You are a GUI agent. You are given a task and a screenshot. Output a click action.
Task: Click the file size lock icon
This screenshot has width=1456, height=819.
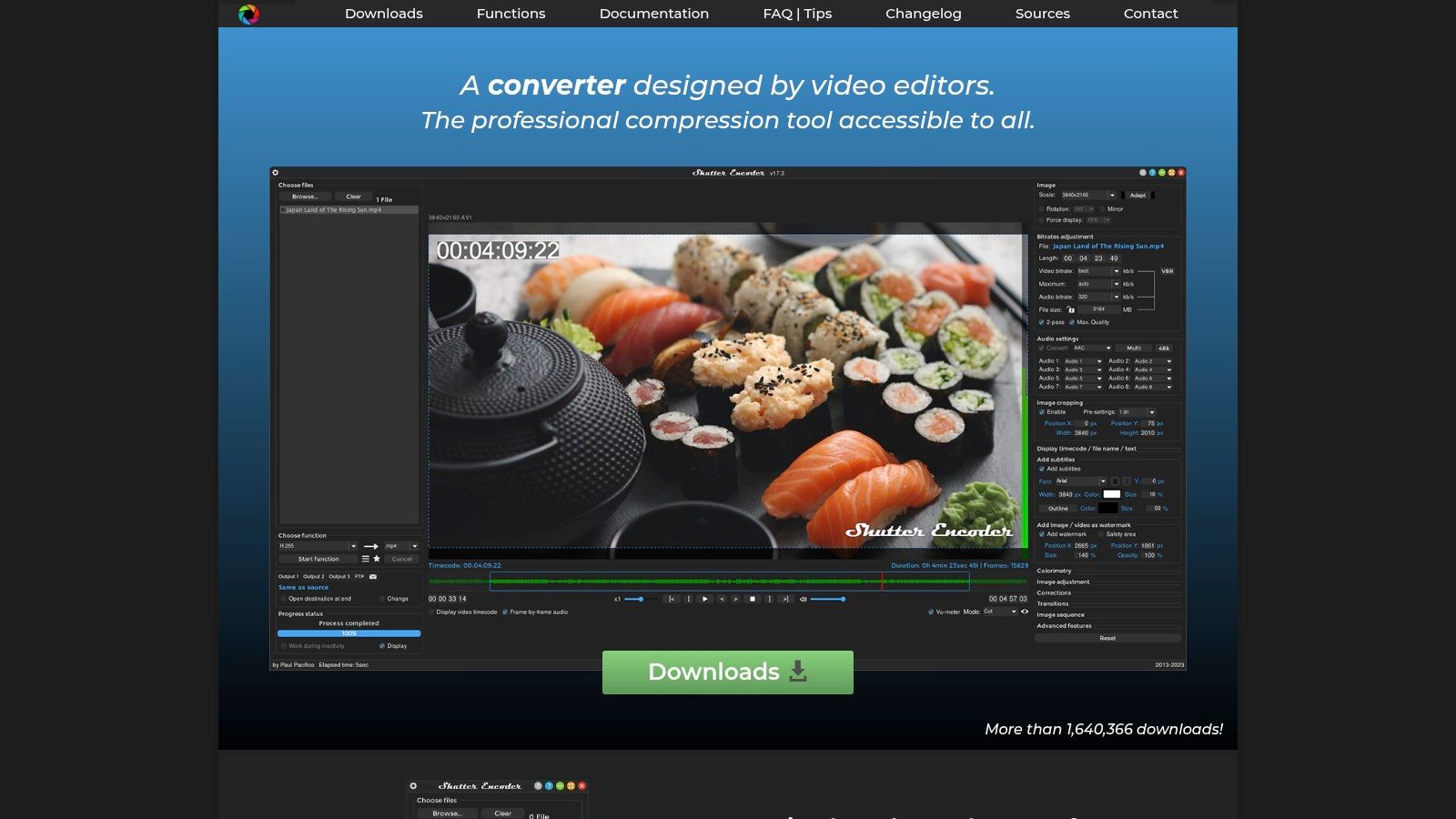click(1071, 309)
